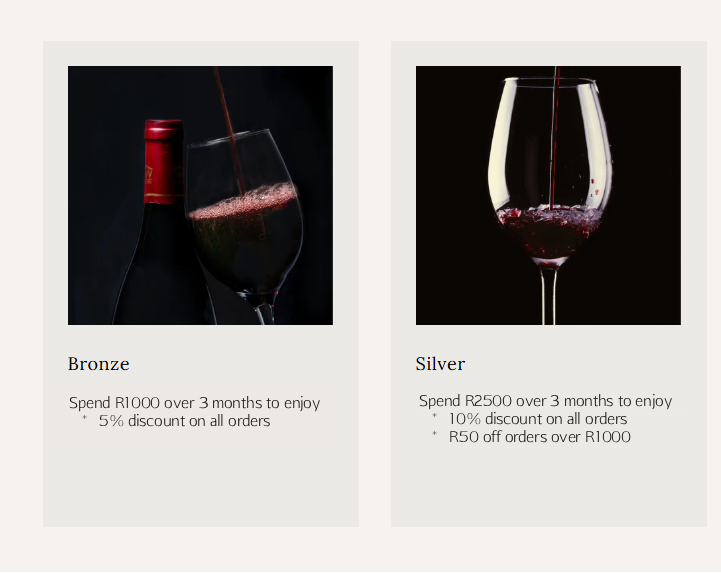Click the bullet before 'R50 off orders'
Image resolution: width=721 pixels, height=573 pixels.
[435, 435]
